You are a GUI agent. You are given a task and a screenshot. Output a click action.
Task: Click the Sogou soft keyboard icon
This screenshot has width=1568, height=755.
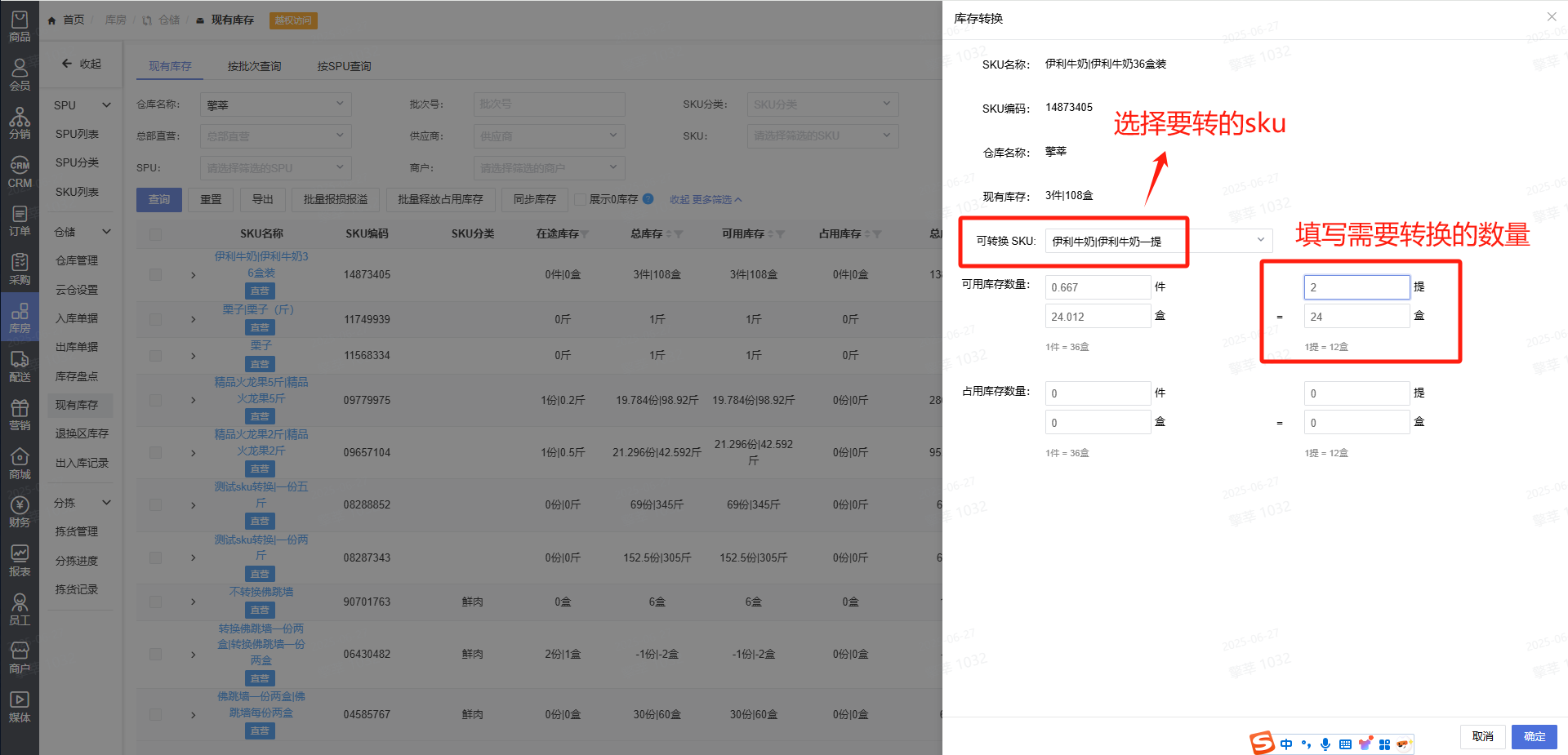[x=1345, y=744]
